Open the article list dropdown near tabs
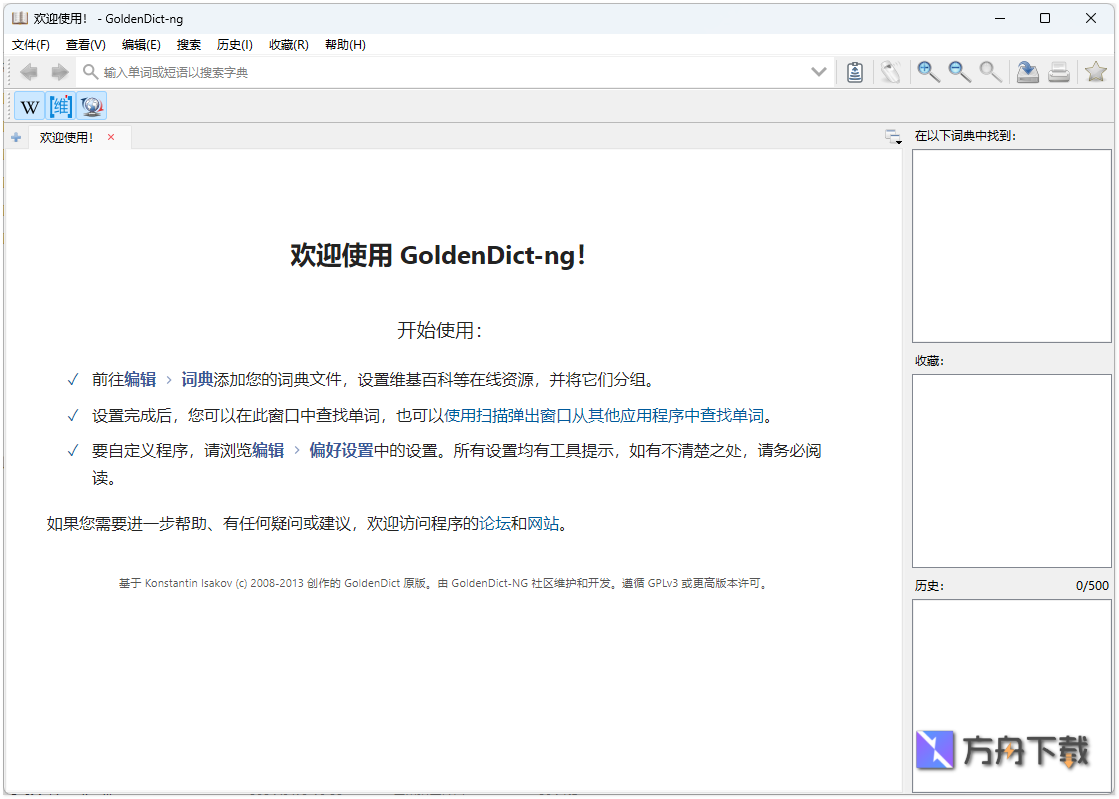The width and height of the screenshot is (1119, 799). coord(891,137)
